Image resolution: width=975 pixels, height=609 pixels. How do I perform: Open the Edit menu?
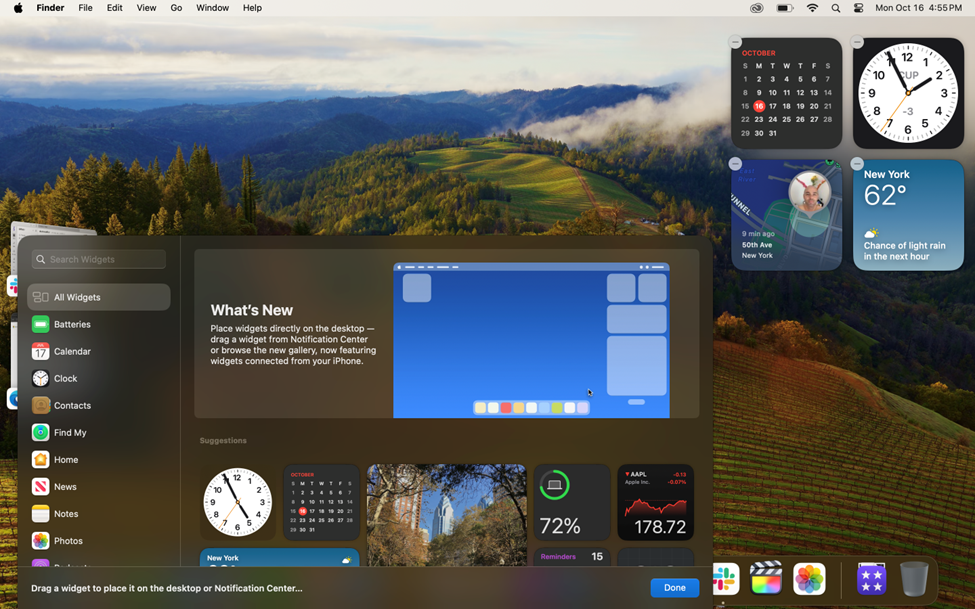(x=114, y=8)
